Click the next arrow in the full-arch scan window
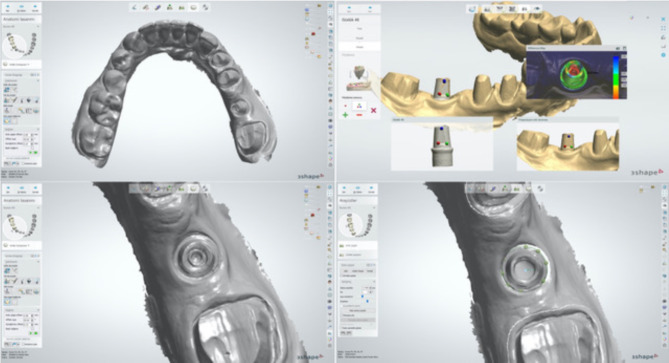The image size is (669, 363). coord(35,8)
